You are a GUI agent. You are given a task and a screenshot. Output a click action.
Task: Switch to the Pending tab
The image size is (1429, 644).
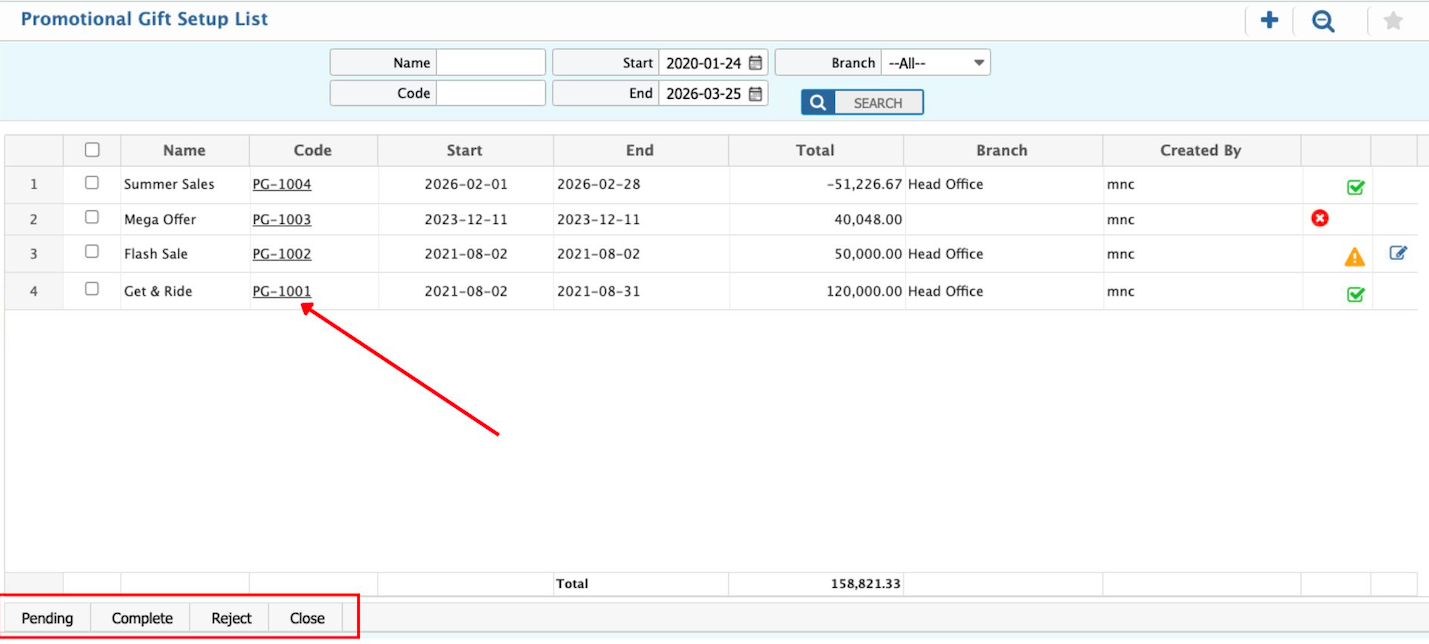pos(47,618)
